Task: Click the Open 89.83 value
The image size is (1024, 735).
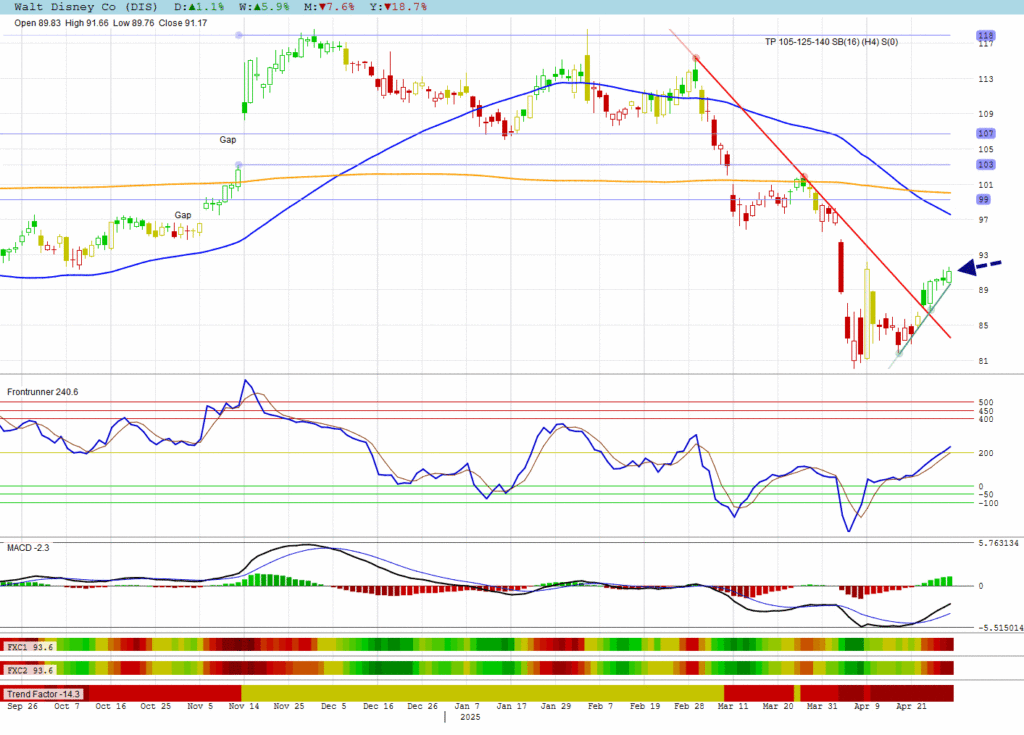Action: tap(37, 23)
